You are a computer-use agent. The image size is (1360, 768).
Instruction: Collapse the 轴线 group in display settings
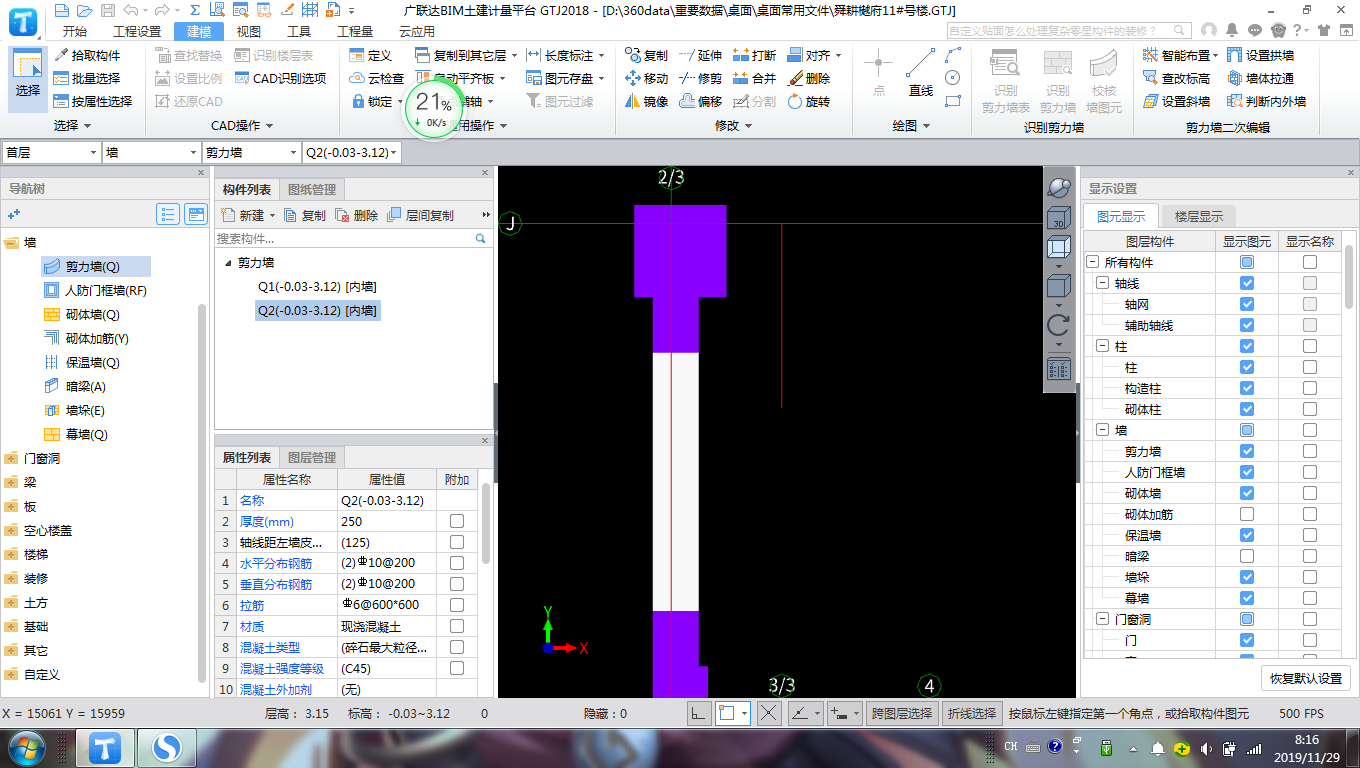tap(1103, 283)
